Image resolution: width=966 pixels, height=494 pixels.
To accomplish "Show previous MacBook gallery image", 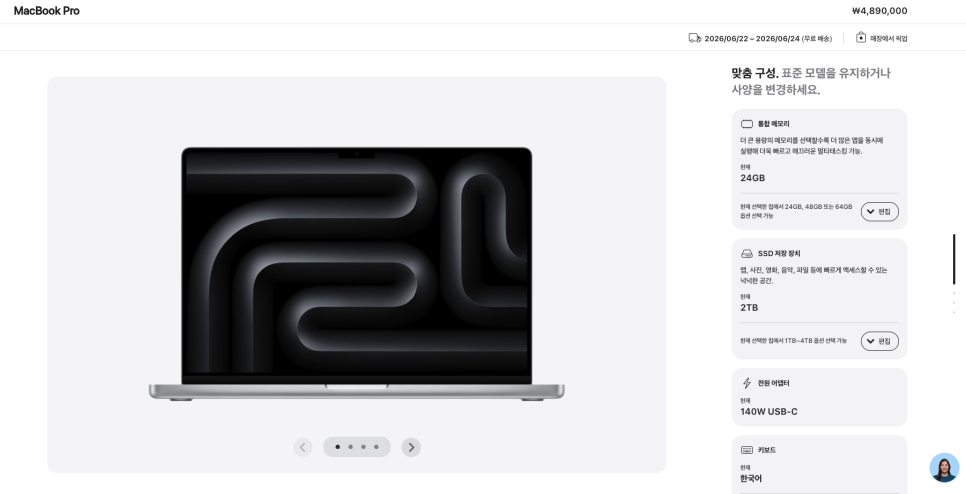I will (x=302, y=447).
